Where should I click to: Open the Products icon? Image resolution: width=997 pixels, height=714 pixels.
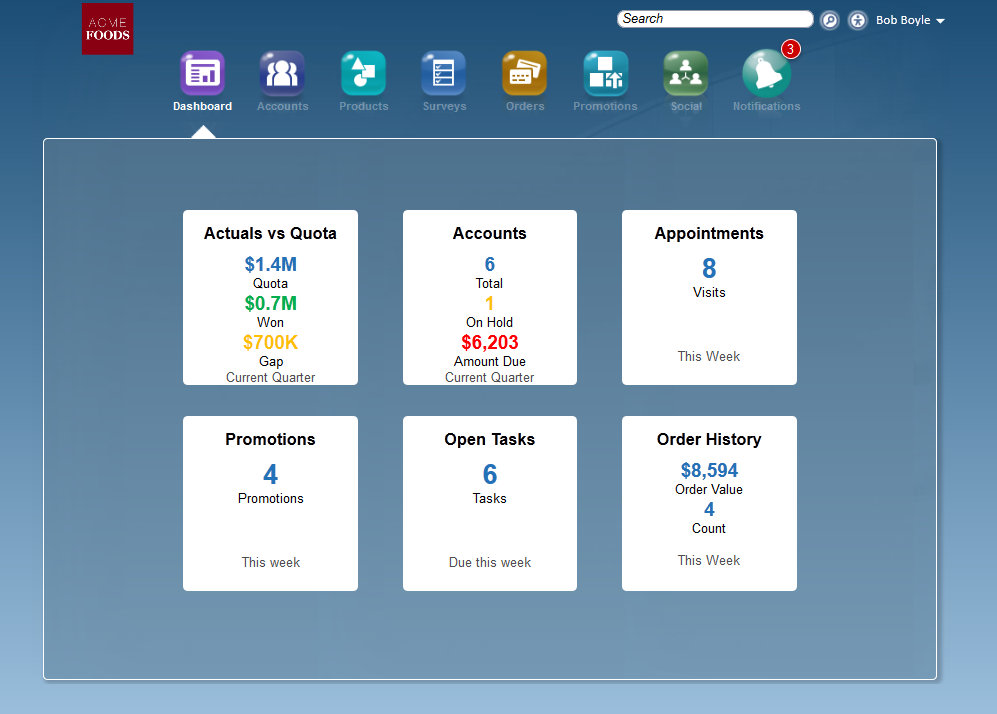363,72
